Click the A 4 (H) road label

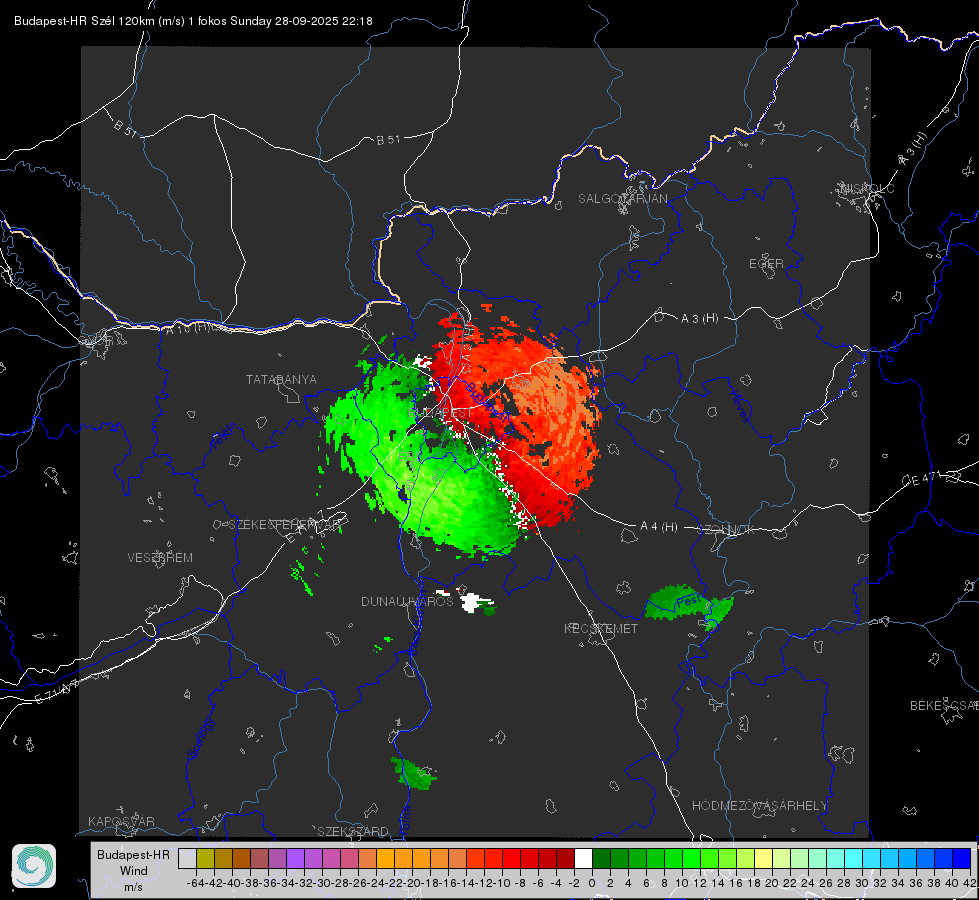coord(659,527)
